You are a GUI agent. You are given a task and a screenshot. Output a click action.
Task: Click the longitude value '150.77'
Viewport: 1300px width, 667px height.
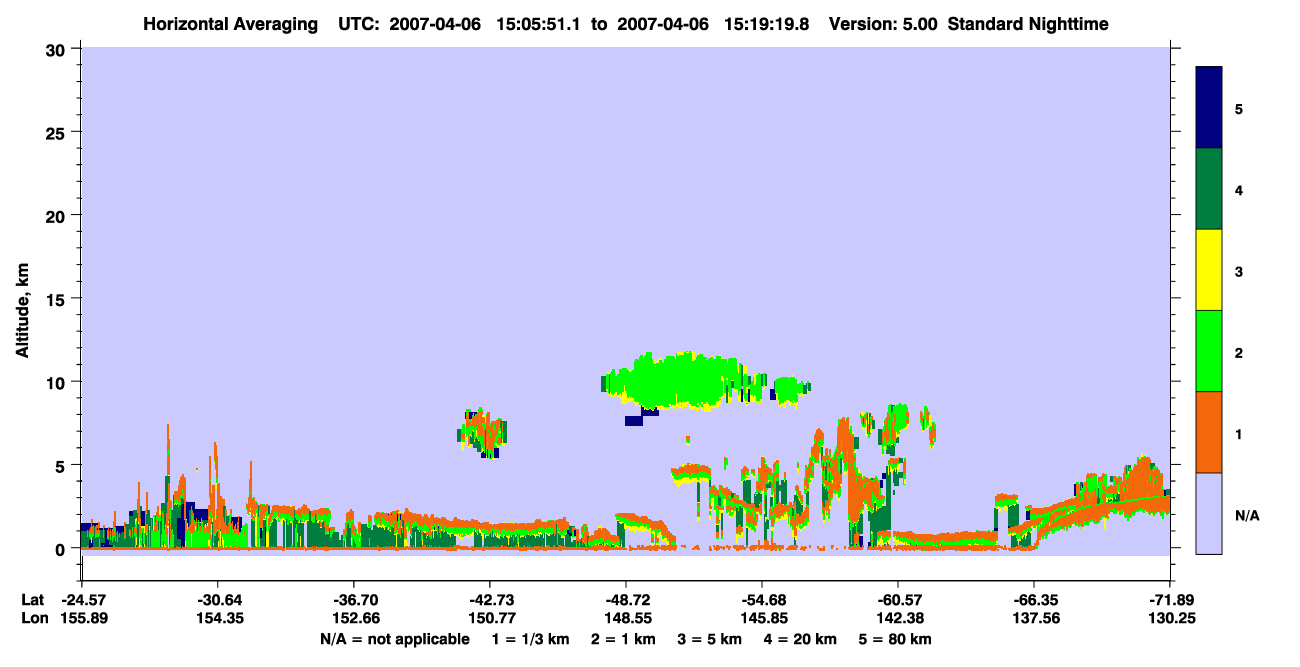pyautogui.click(x=490, y=618)
